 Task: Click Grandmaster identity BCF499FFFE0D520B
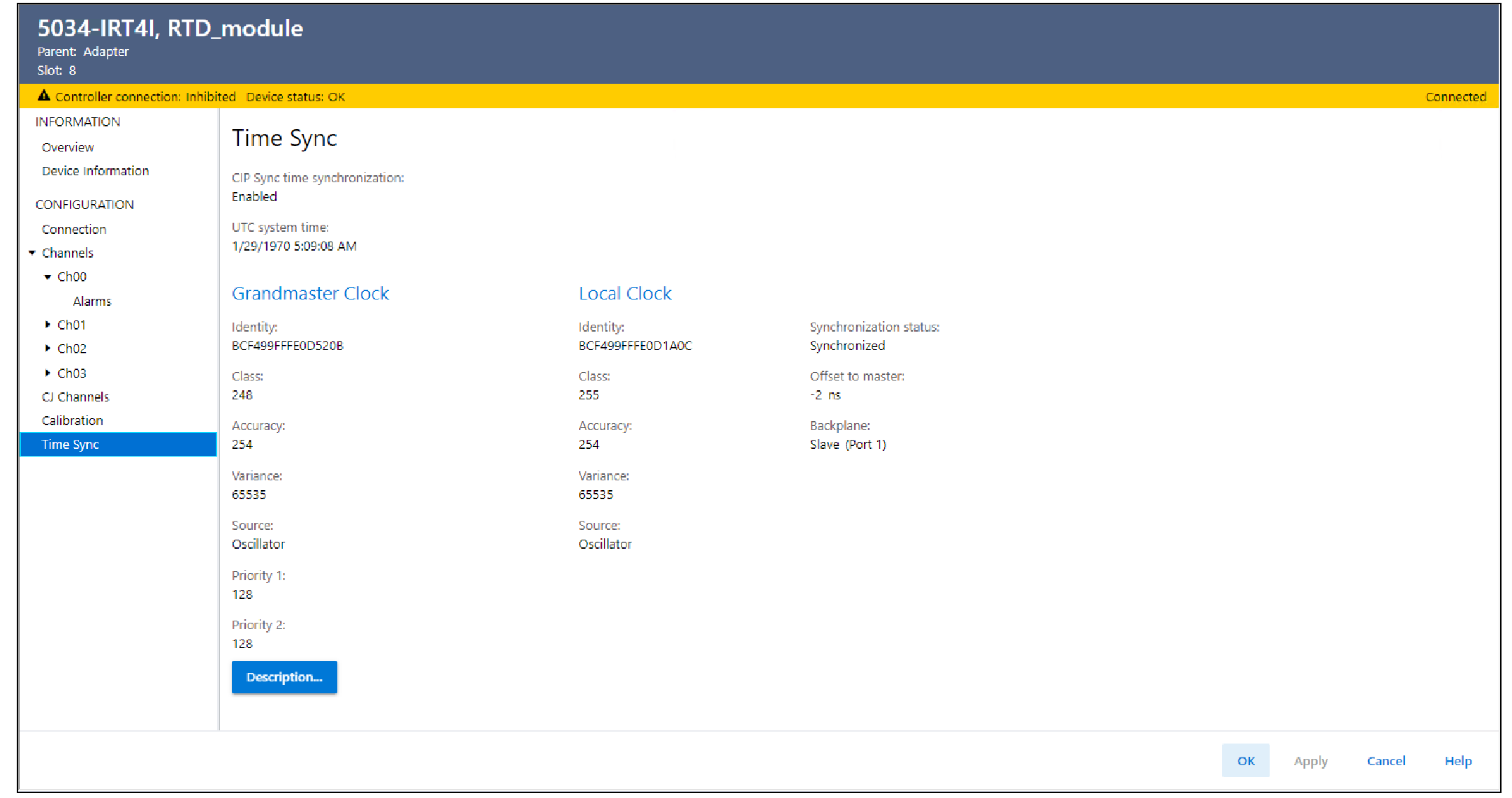(288, 346)
